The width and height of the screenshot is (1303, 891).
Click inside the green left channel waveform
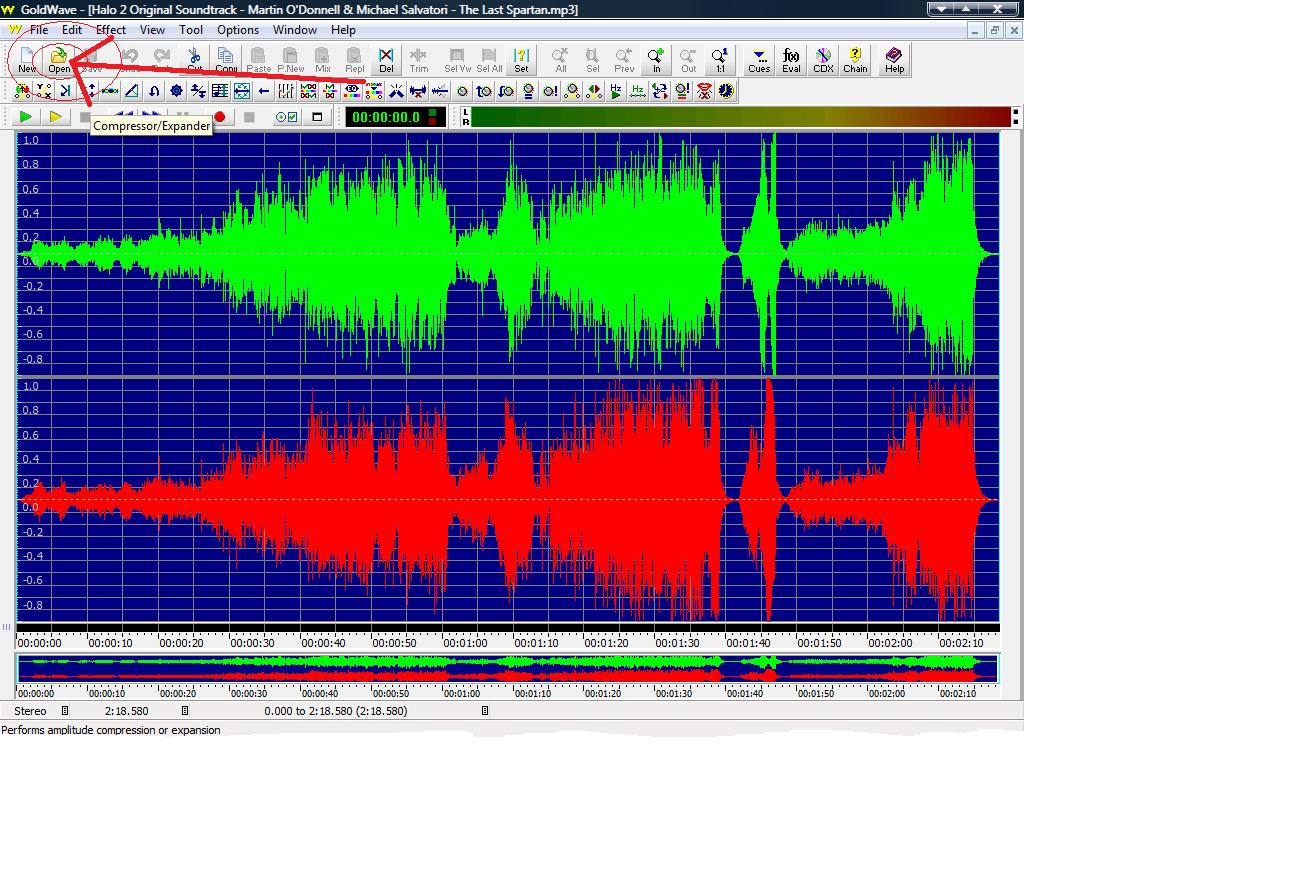[507, 254]
